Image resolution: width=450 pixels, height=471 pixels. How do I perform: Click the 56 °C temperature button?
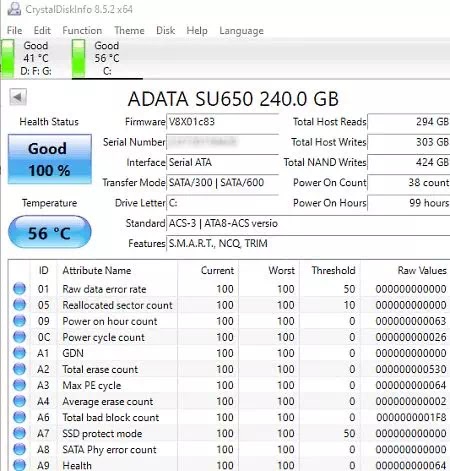click(50, 232)
